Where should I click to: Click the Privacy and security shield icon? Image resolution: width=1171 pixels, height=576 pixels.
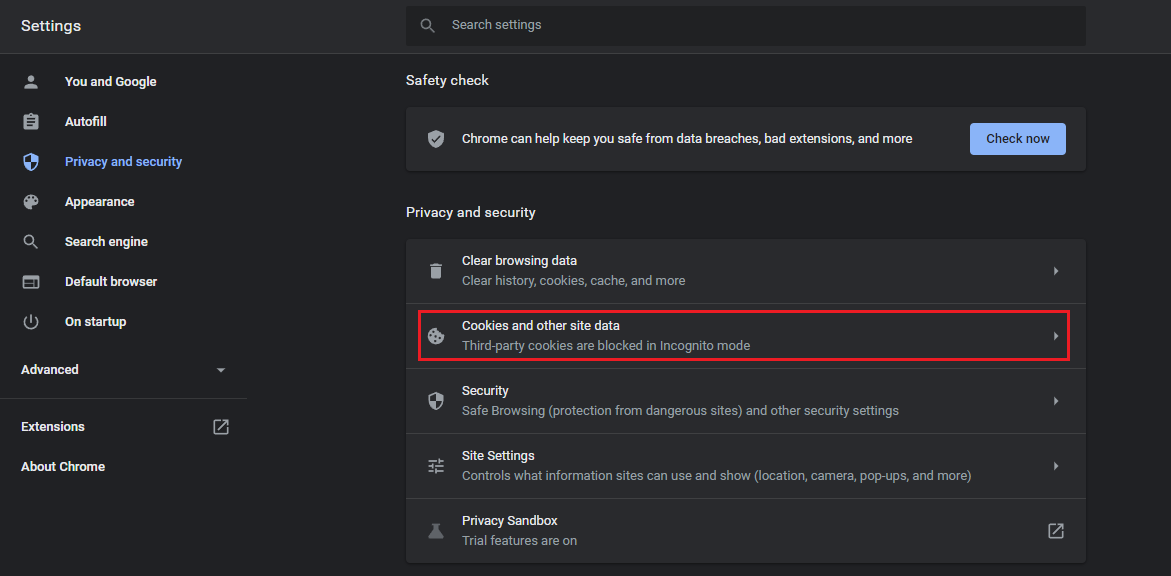tap(30, 161)
